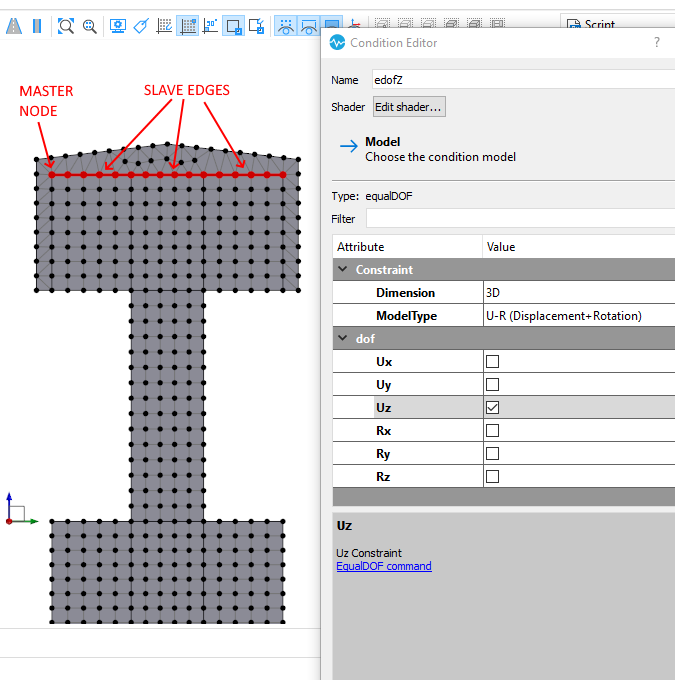The height and width of the screenshot is (680, 675).
Task: Toggle the highlighted rectangle selection icon
Action: (233, 26)
